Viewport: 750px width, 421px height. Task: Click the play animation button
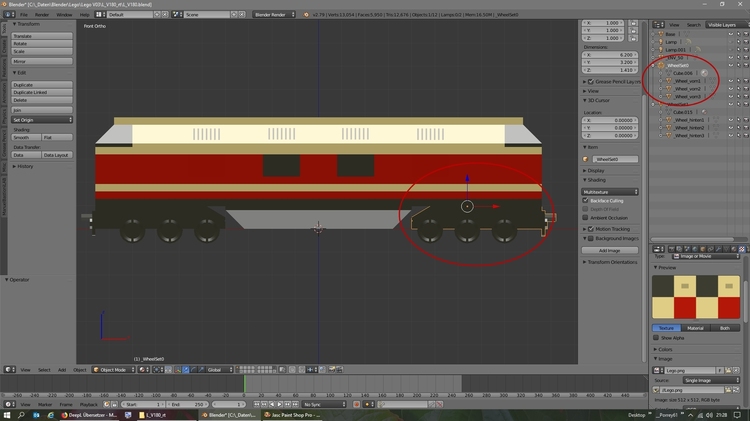[x=280, y=404]
